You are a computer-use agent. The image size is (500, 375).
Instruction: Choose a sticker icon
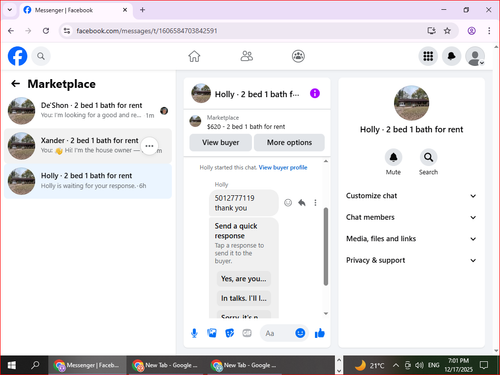[229, 333]
